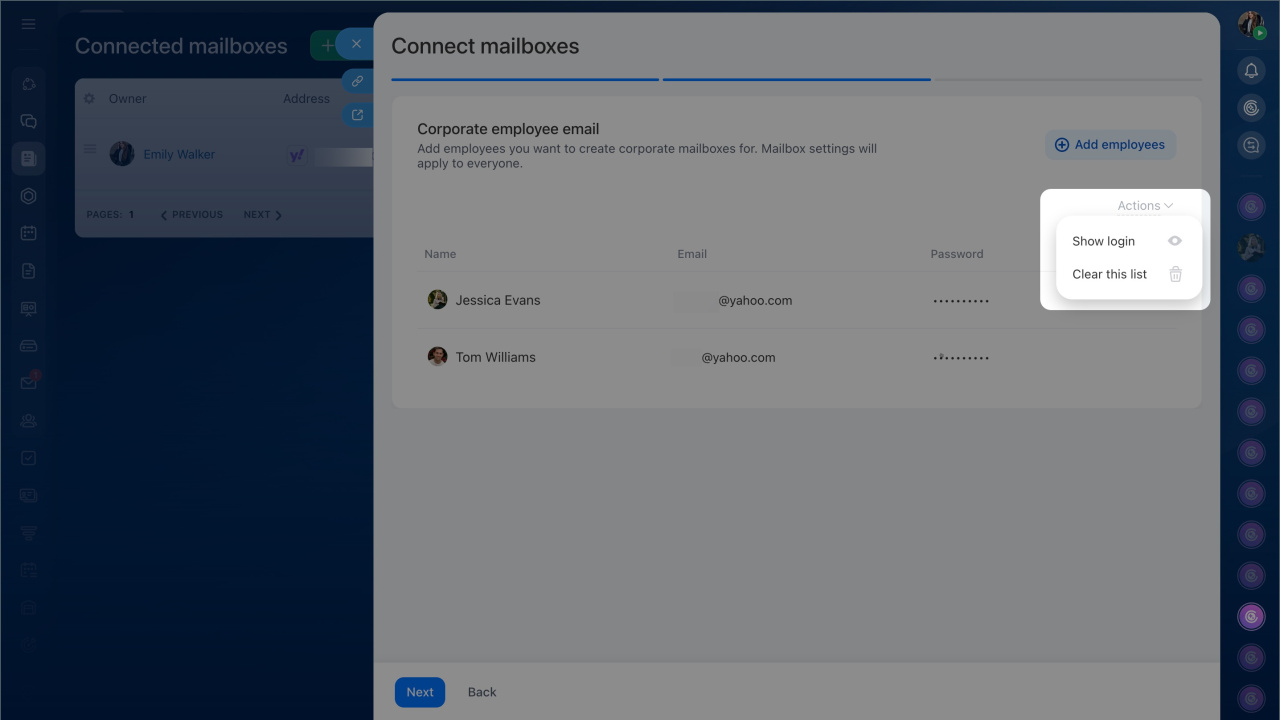Go to NEXT page of mailboxes
This screenshot has width=1280, height=720.
(262, 215)
